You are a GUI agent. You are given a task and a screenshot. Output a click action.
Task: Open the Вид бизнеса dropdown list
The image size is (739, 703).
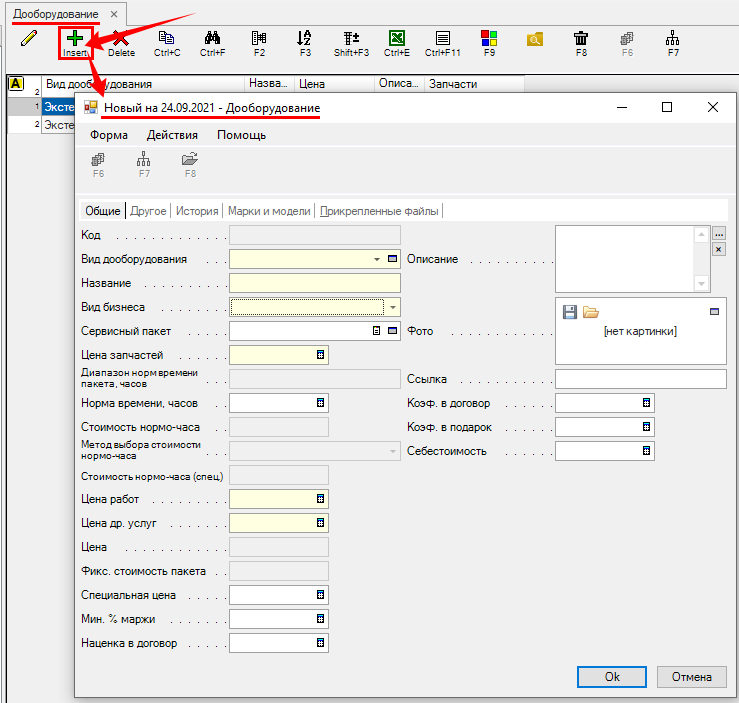point(393,307)
